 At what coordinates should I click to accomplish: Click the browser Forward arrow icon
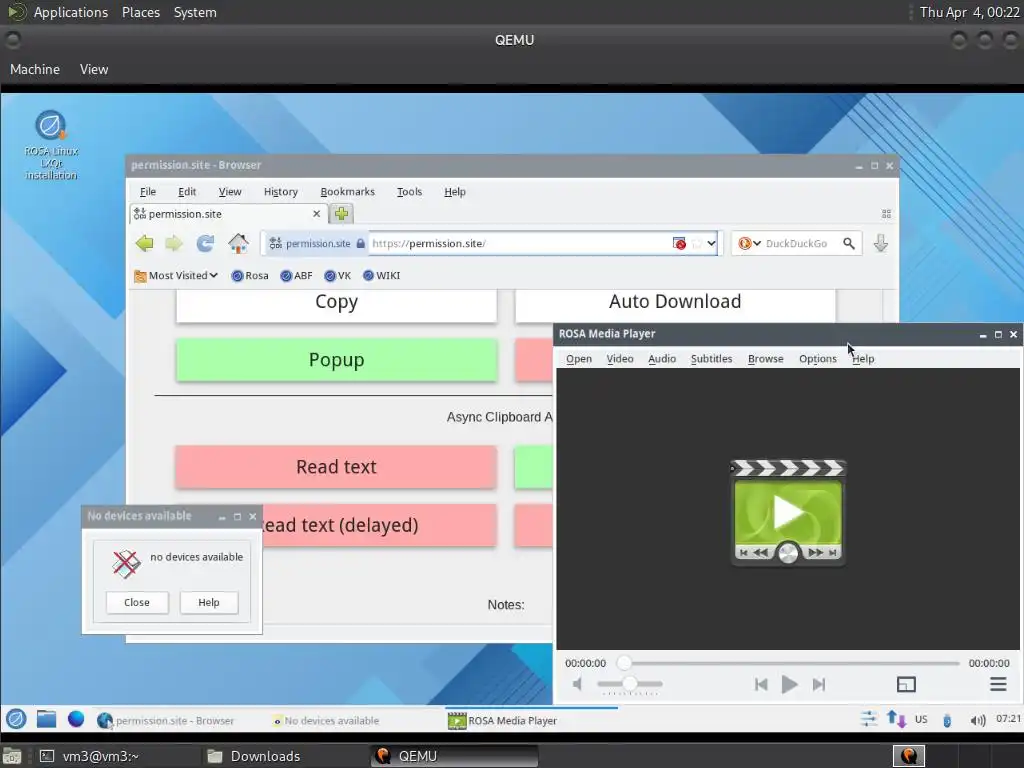pyautogui.click(x=174, y=244)
